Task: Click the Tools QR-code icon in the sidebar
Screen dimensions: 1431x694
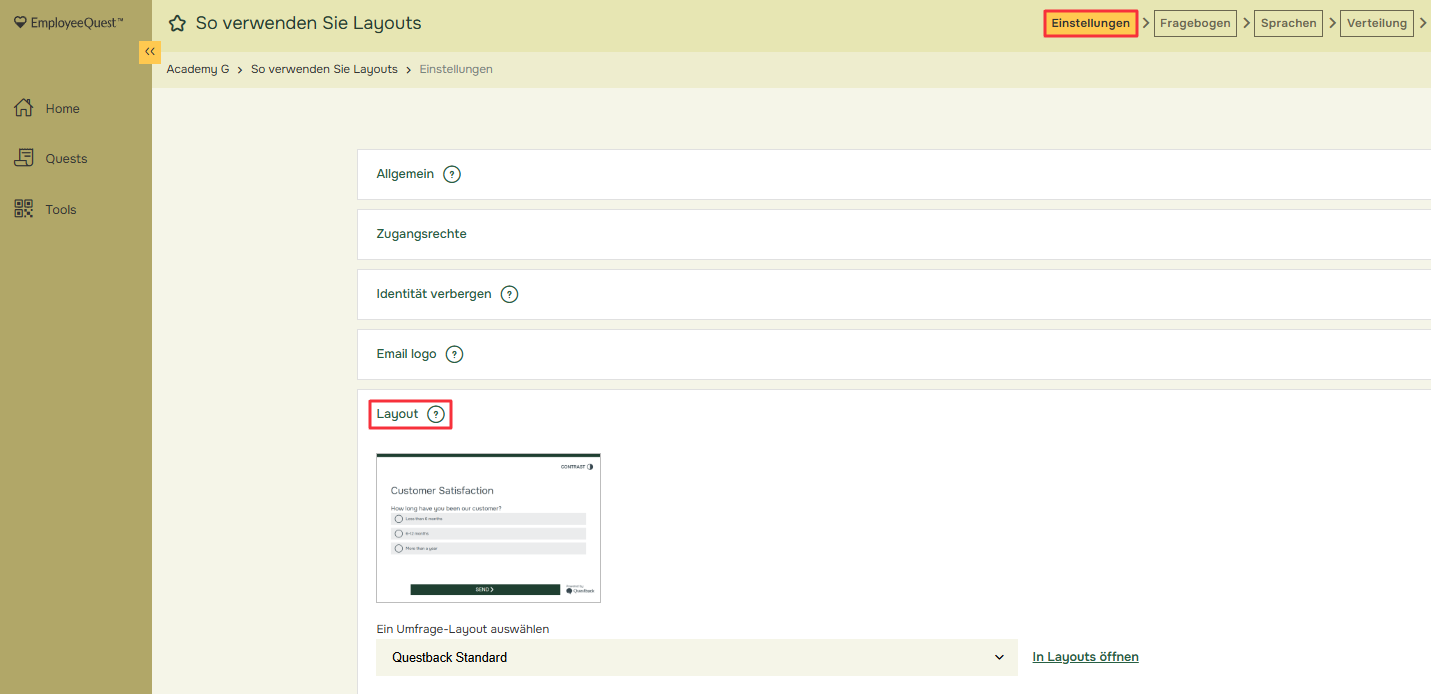Action: coord(24,209)
